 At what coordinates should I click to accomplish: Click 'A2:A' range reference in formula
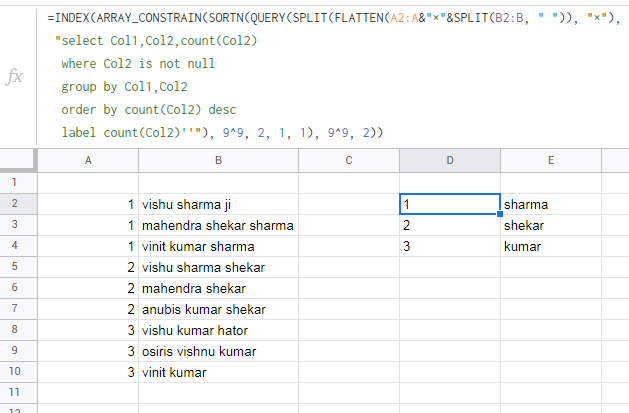pyautogui.click(x=404, y=18)
